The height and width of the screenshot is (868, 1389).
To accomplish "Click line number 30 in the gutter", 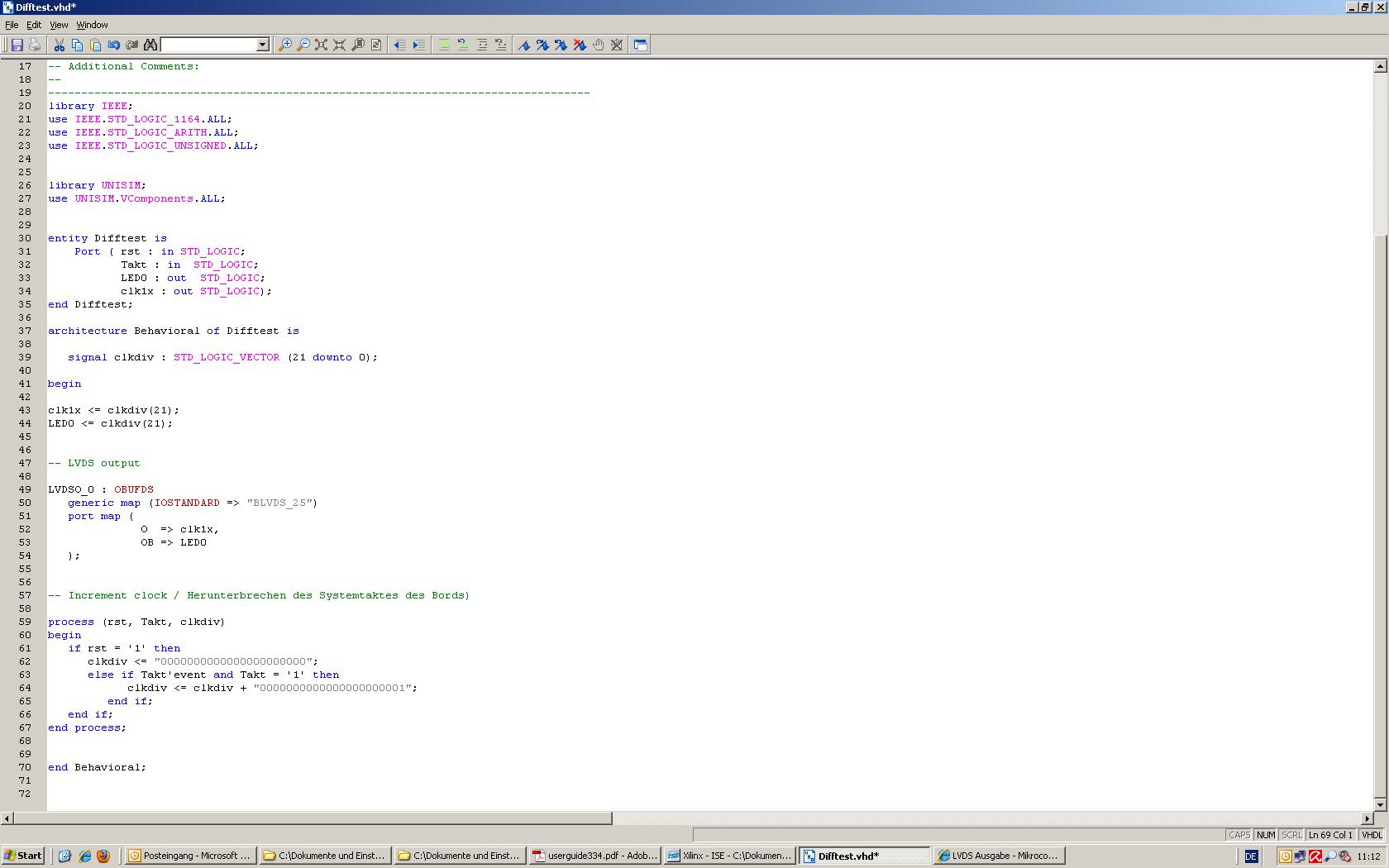I will coord(25,238).
